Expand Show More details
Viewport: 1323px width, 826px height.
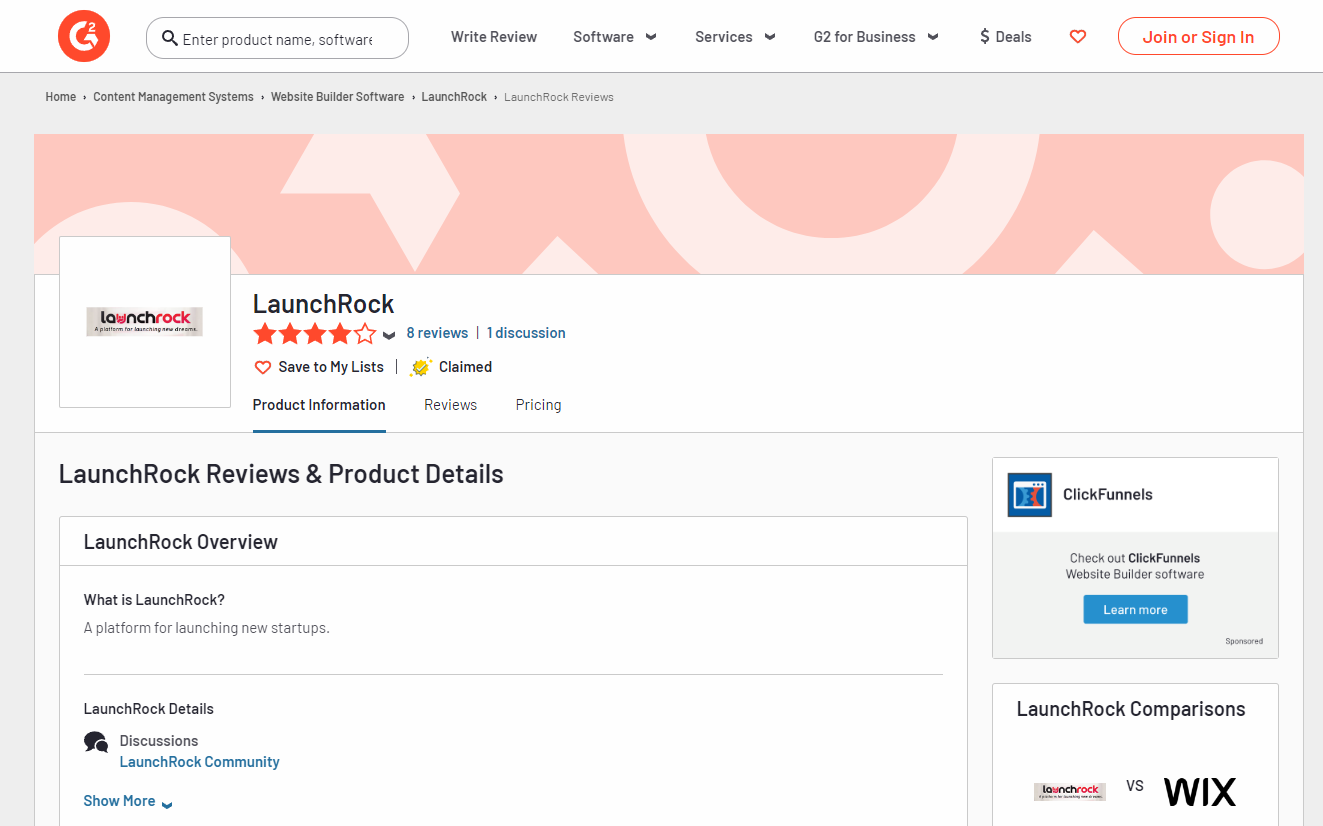(x=128, y=801)
